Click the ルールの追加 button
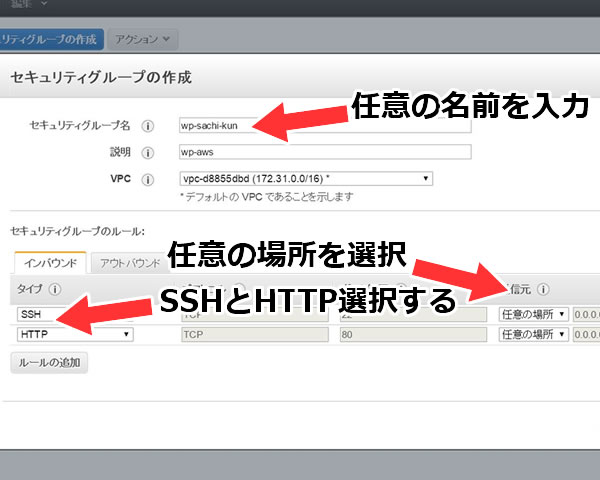 tap(49, 362)
